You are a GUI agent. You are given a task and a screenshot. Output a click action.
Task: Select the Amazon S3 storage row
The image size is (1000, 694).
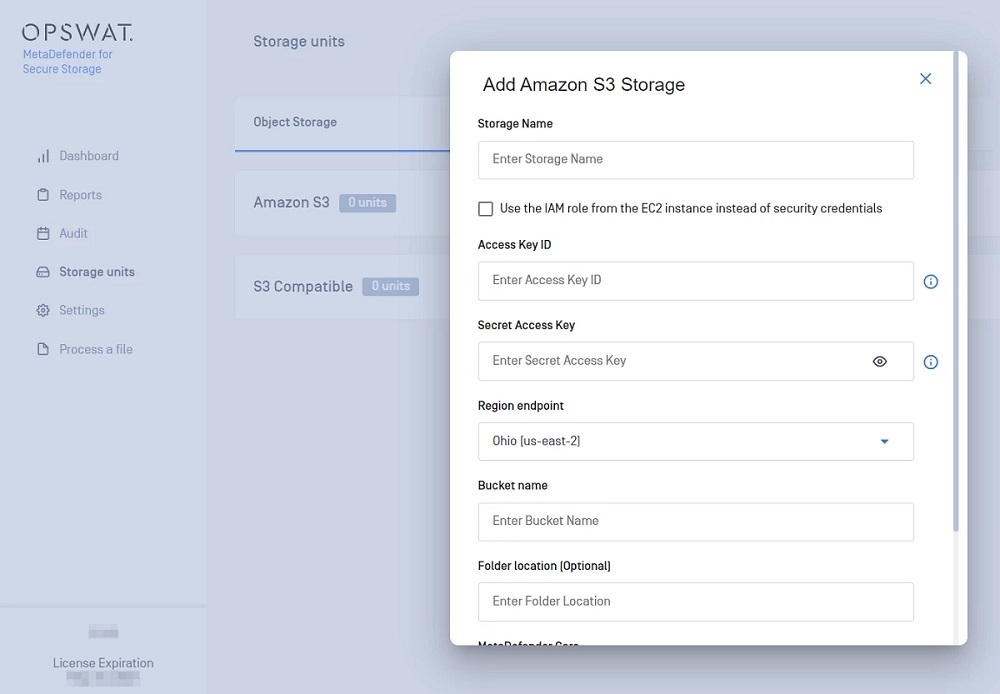[x=291, y=202]
